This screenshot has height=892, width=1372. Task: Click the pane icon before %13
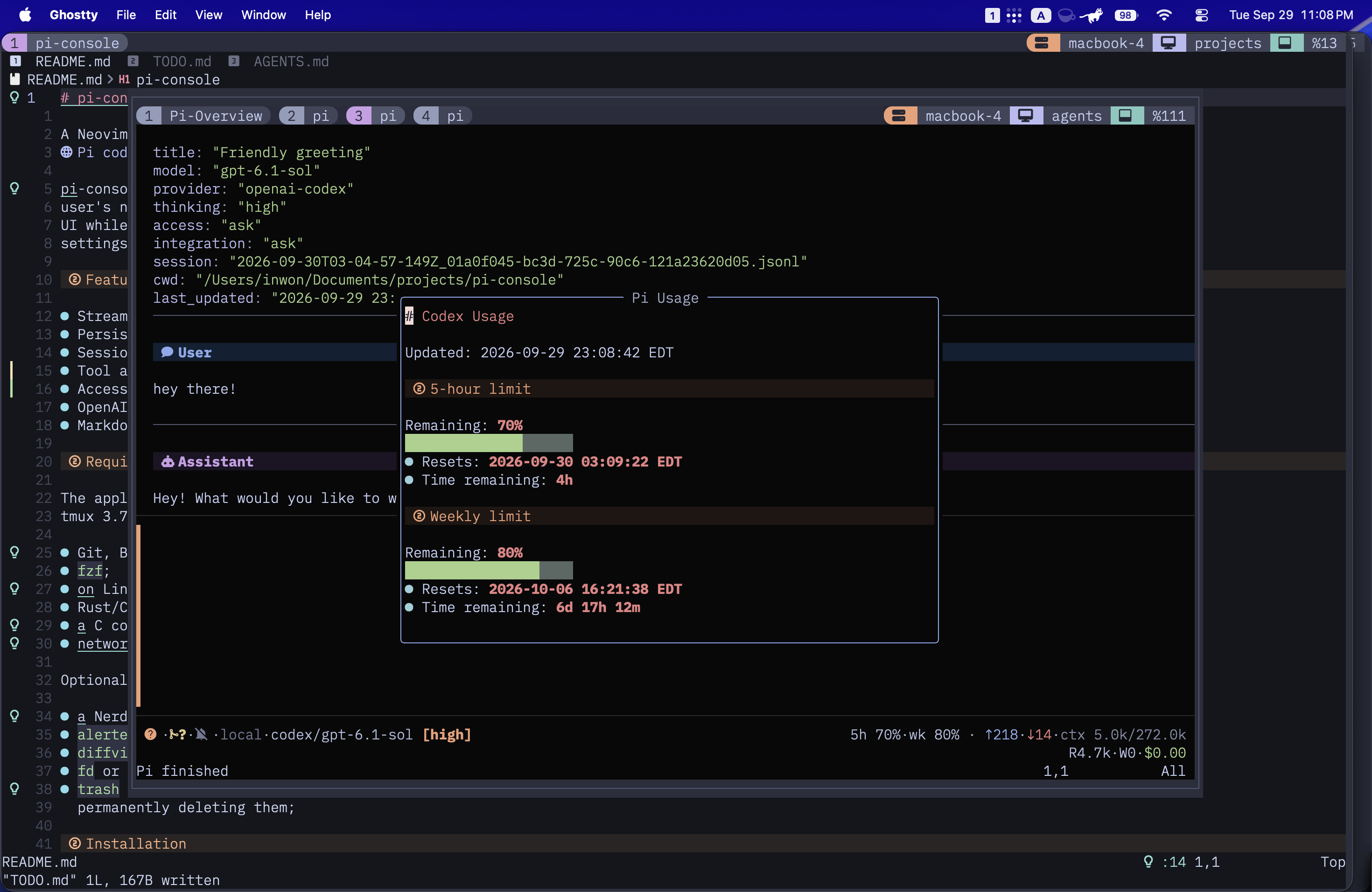1286,43
